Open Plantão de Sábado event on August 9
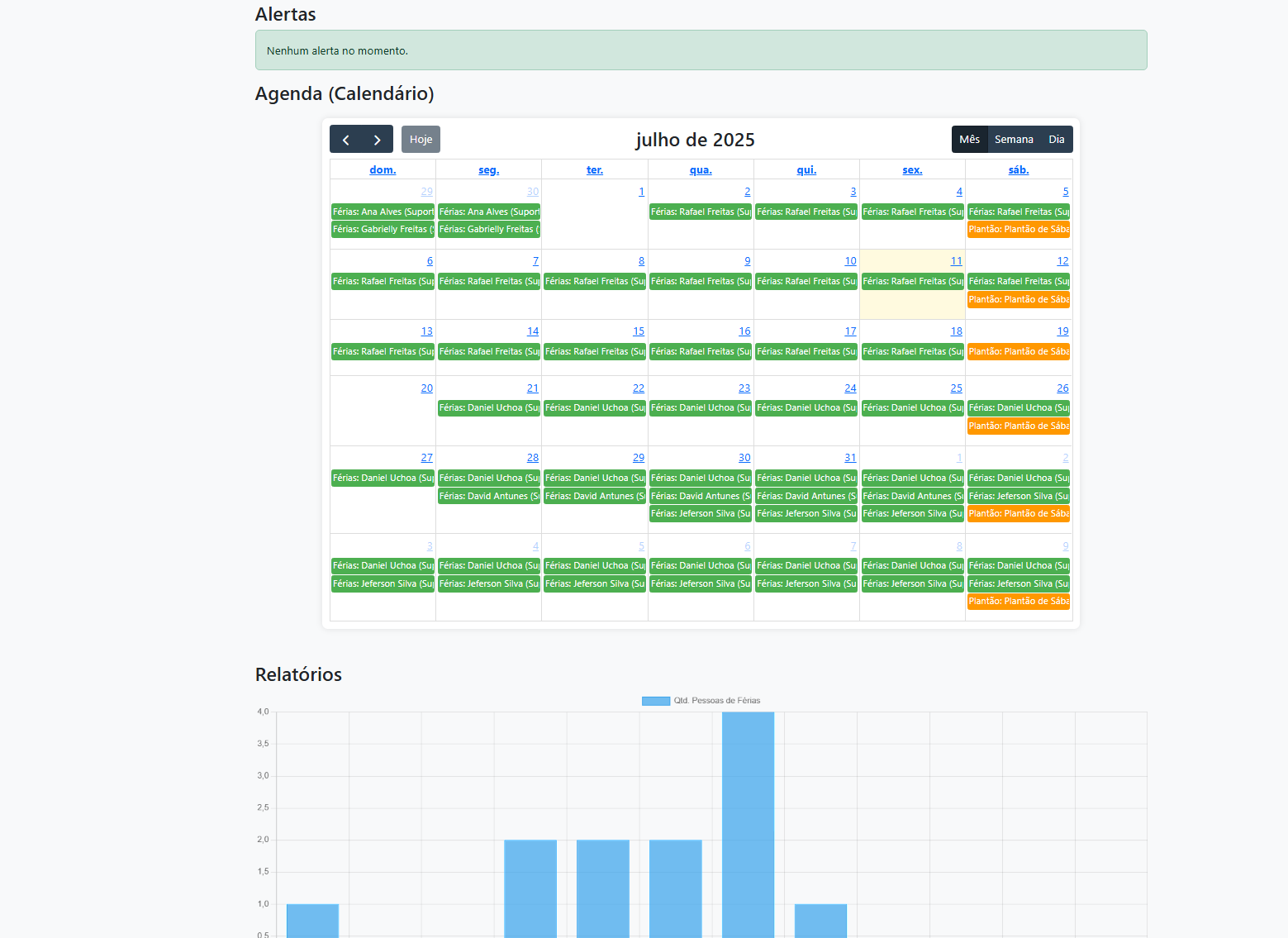1288x938 pixels. [x=1019, y=602]
